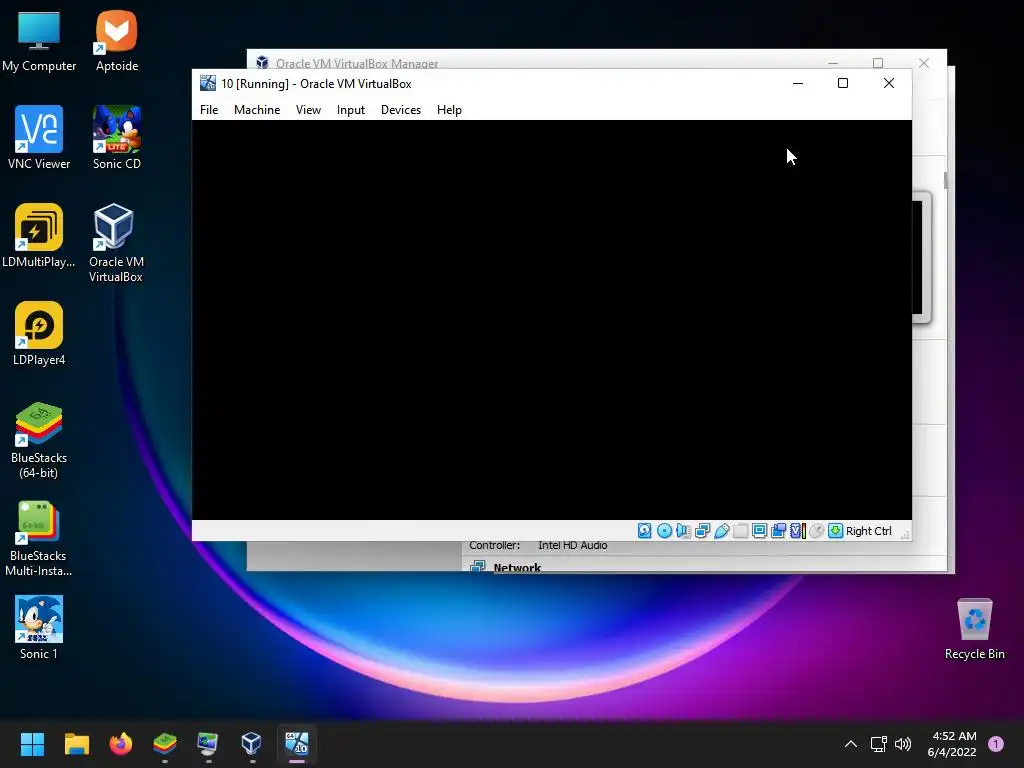Viewport: 1024px width, 768px height.
Task: Select the BlueStacks (64-bit) desktop icon
Action: (39, 440)
